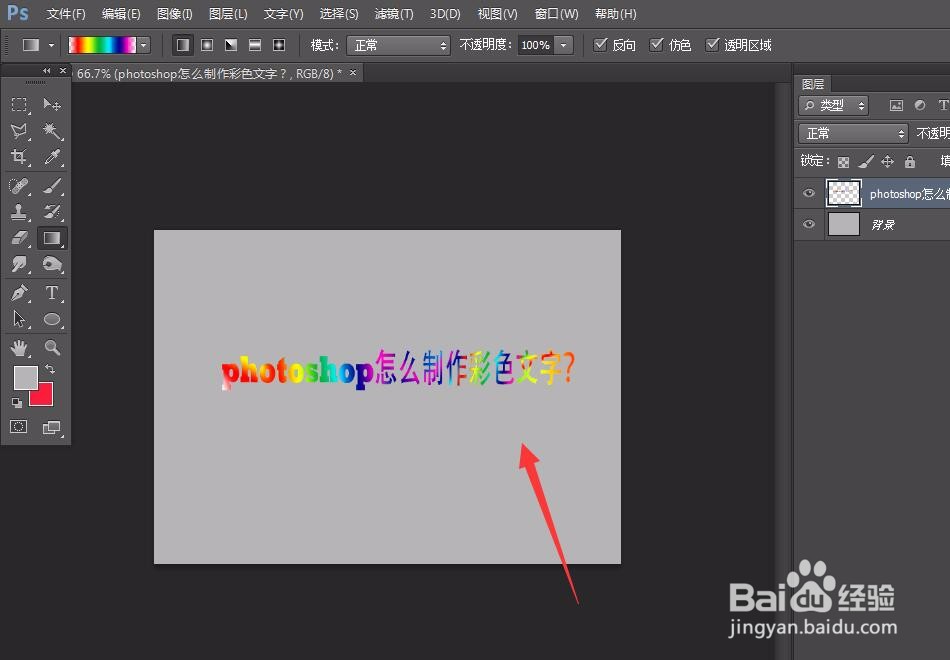The height and width of the screenshot is (660, 950).
Task: Choose diamond gradient style
Action: click(x=279, y=45)
